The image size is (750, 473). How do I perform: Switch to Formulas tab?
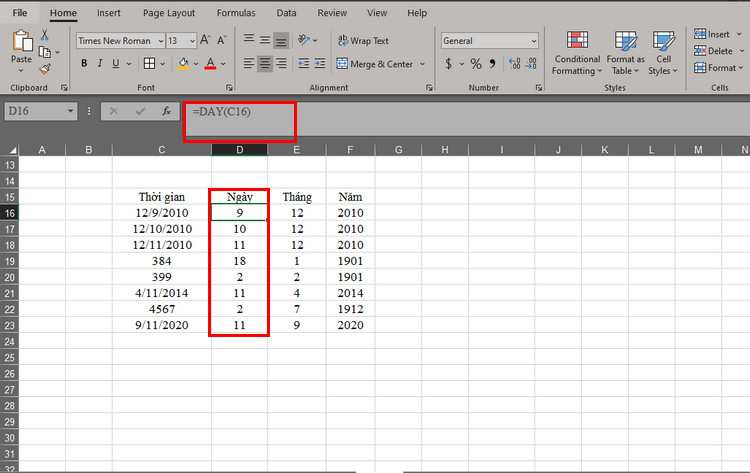click(x=236, y=13)
